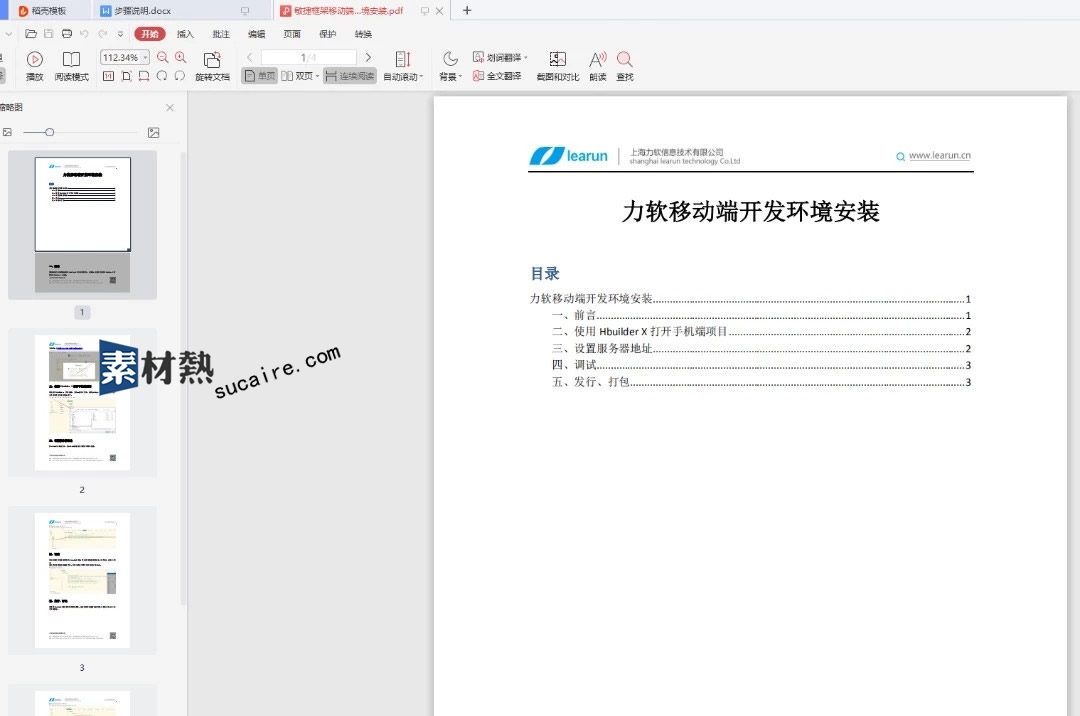Viewport: 1080px width, 716px height.
Task: Close the PDF document tab
Action: click(x=439, y=10)
